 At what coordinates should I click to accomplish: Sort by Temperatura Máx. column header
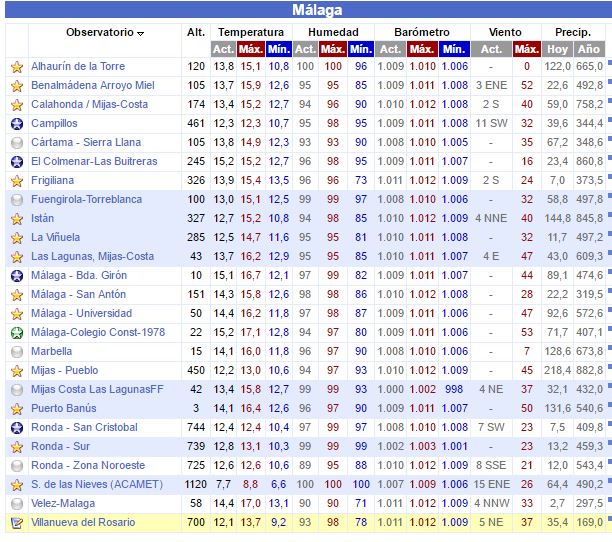252,49
